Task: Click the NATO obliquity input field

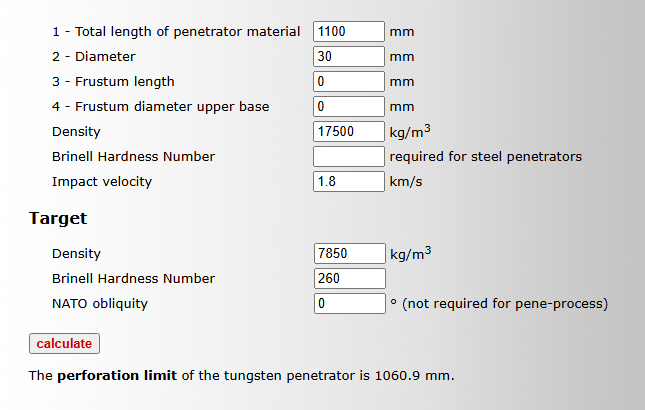Action: [349, 304]
